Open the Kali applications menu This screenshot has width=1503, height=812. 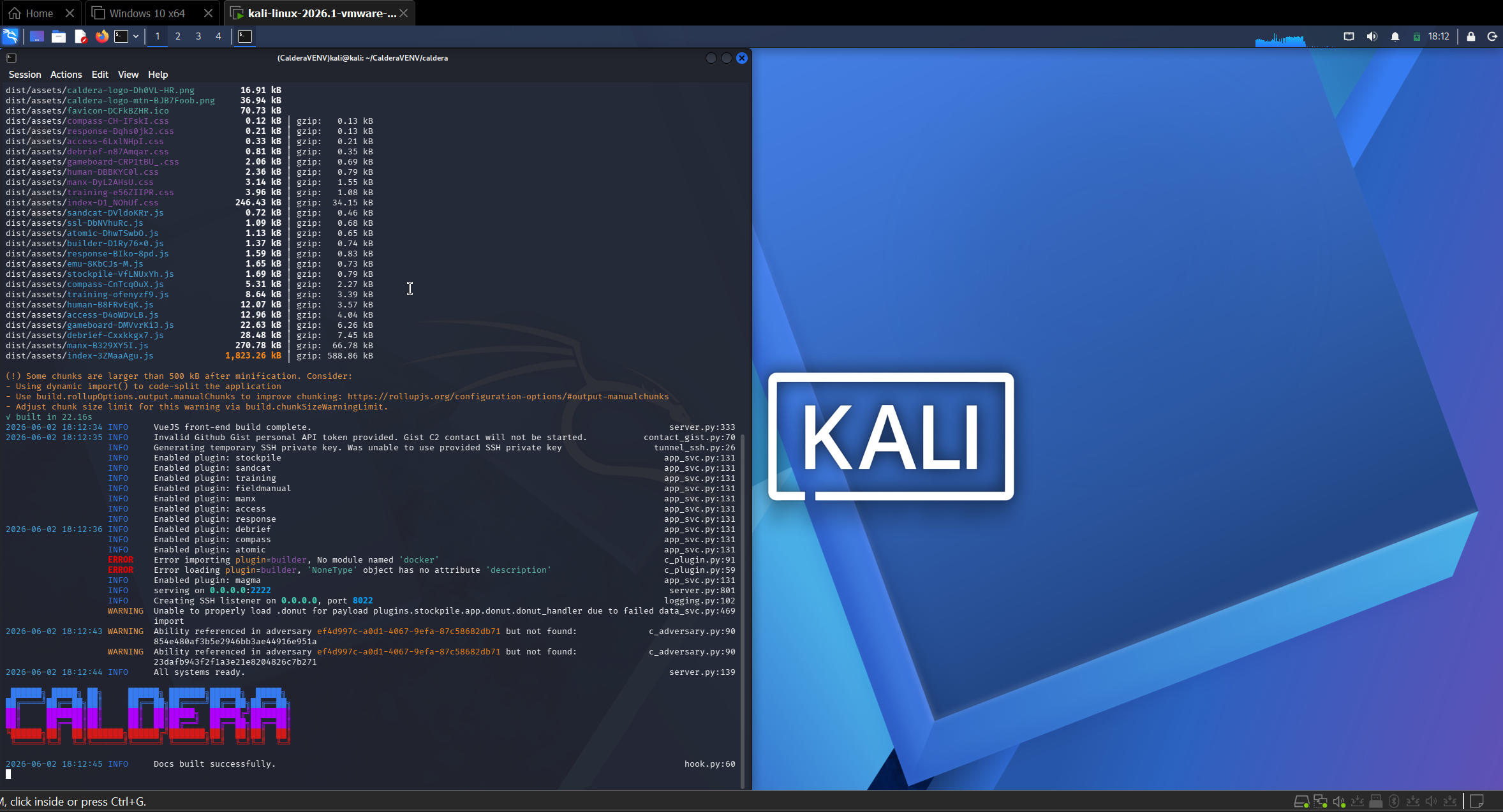coord(11,36)
